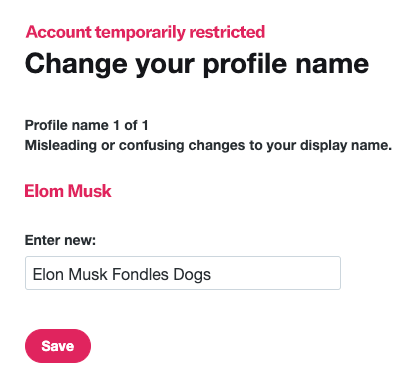Click the word 'Account' in the red heading
416x388 pixels.
tap(58, 32)
